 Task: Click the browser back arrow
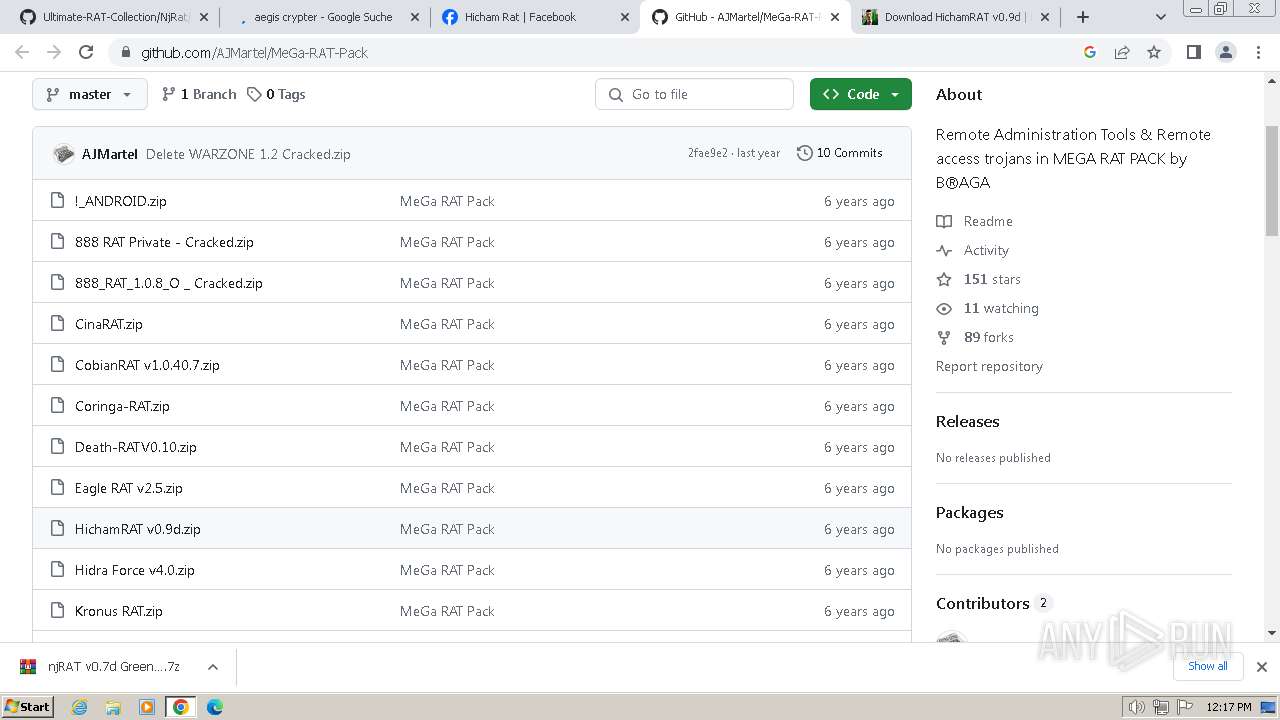(x=22, y=52)
